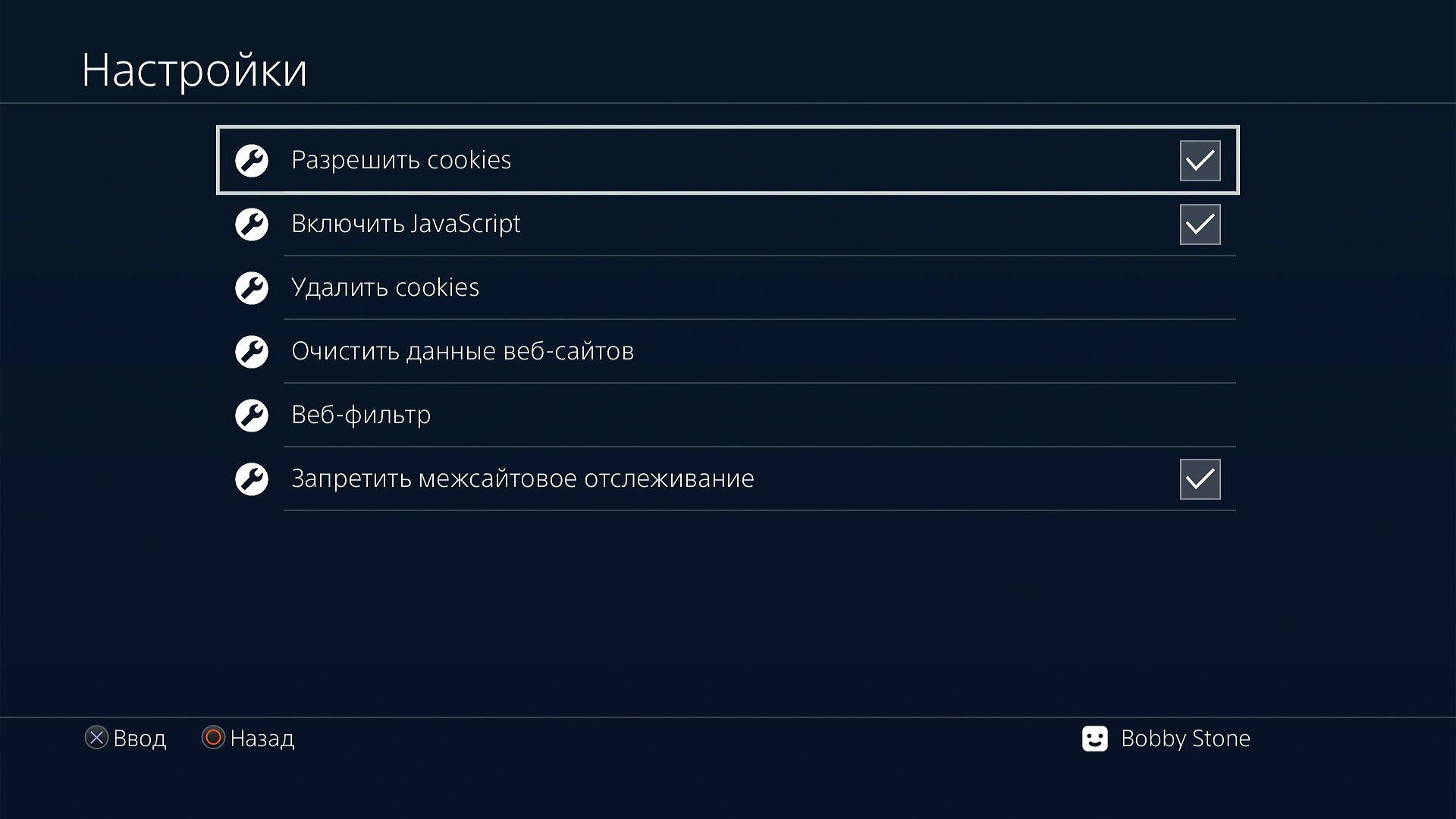Viewport: 1456px width, 819px height.
Task: Disable the Включить JavaScript checkbox
Action: pos(1200,224)
